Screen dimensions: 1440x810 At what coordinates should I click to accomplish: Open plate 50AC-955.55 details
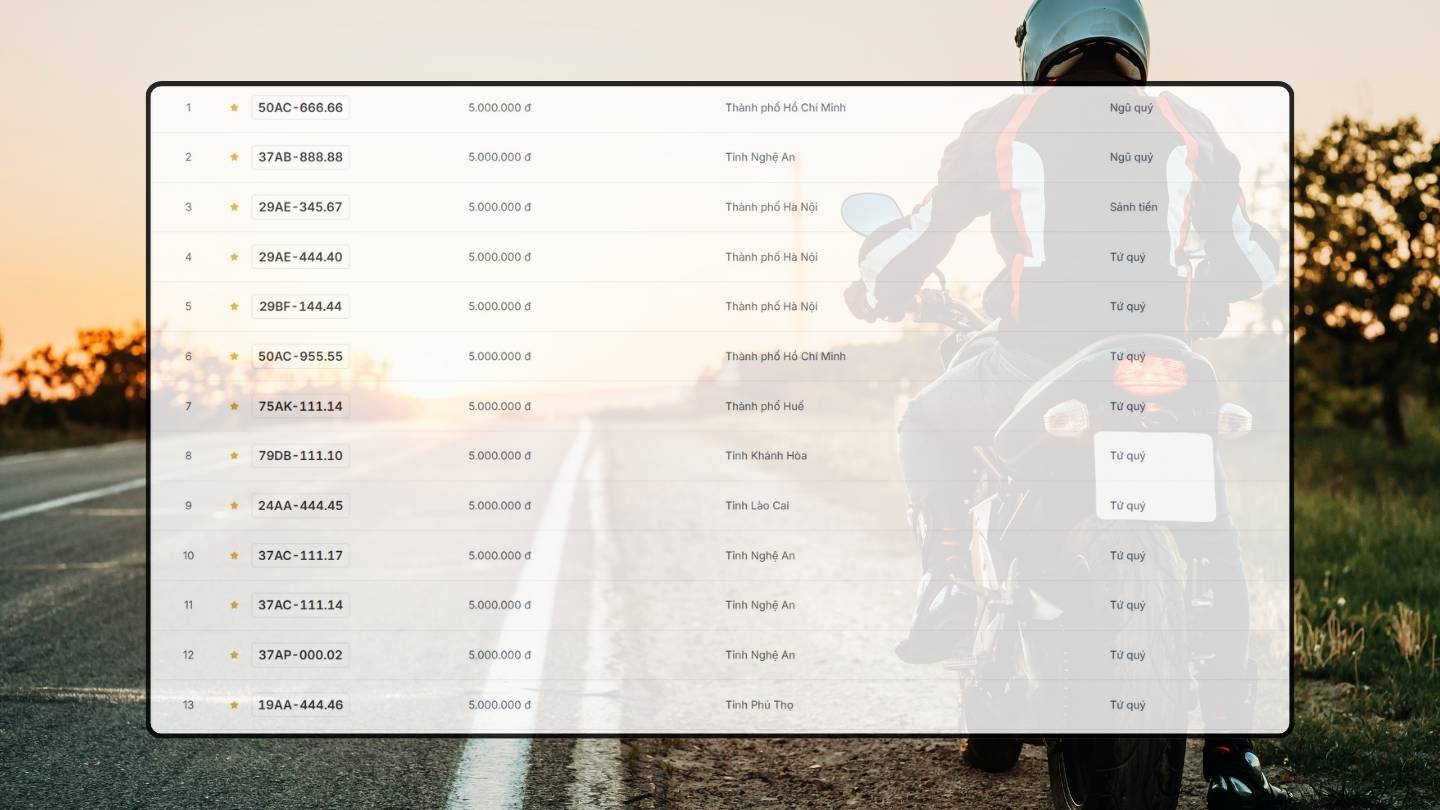[x=300, y=356]
